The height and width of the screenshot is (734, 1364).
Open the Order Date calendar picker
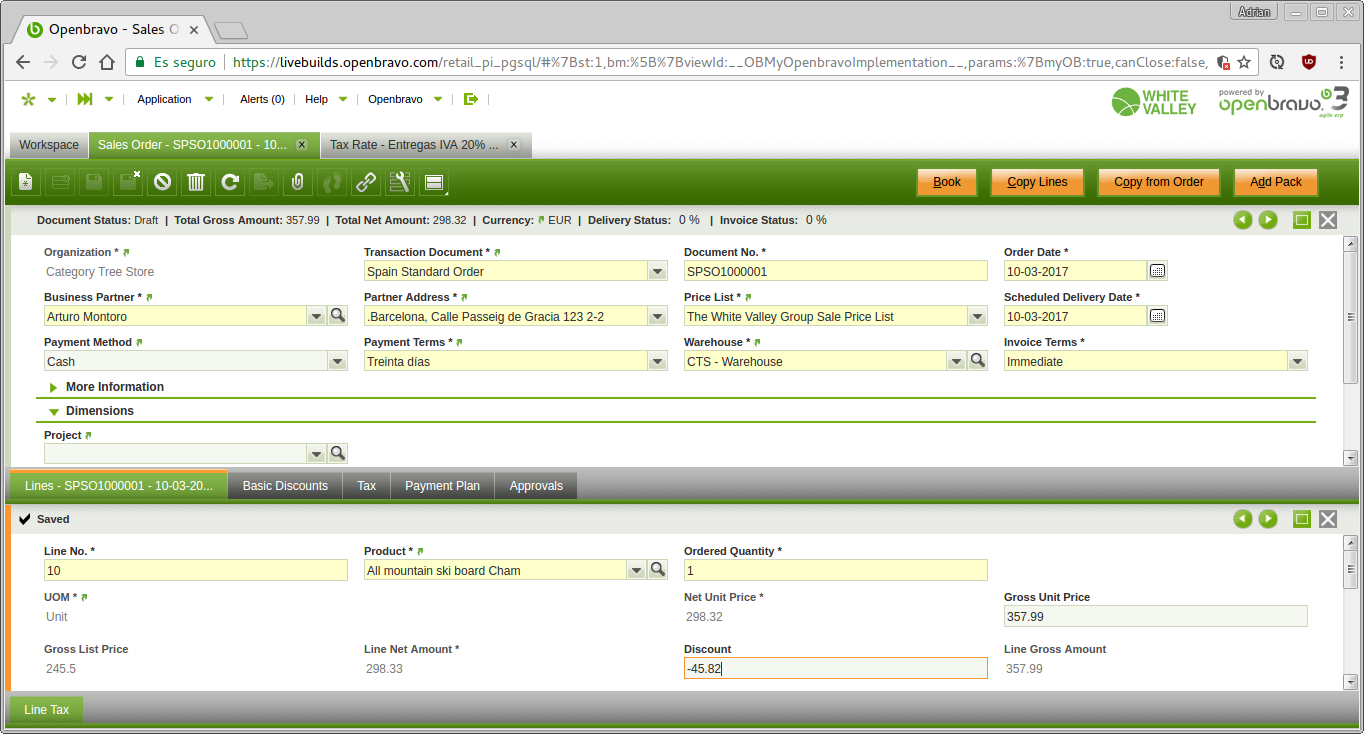1157,271
